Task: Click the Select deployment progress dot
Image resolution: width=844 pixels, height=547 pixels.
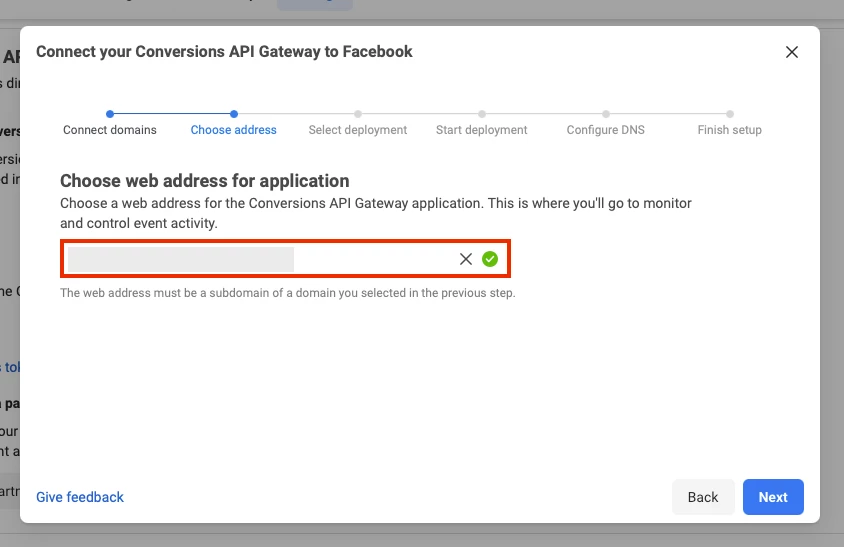Action: (x=358, y=114)
